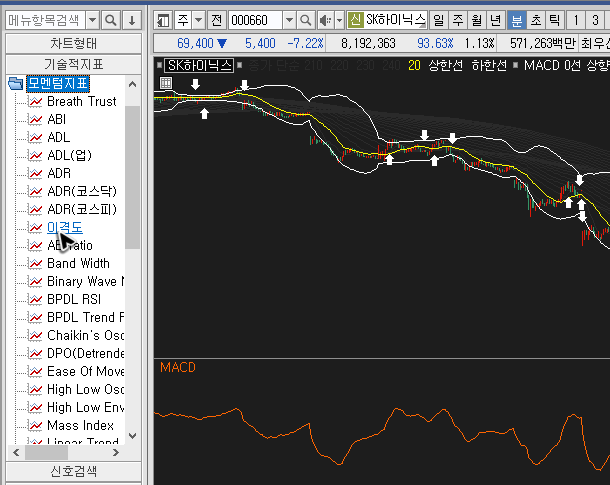Open the 기술적지표 panel

point(74,64)
